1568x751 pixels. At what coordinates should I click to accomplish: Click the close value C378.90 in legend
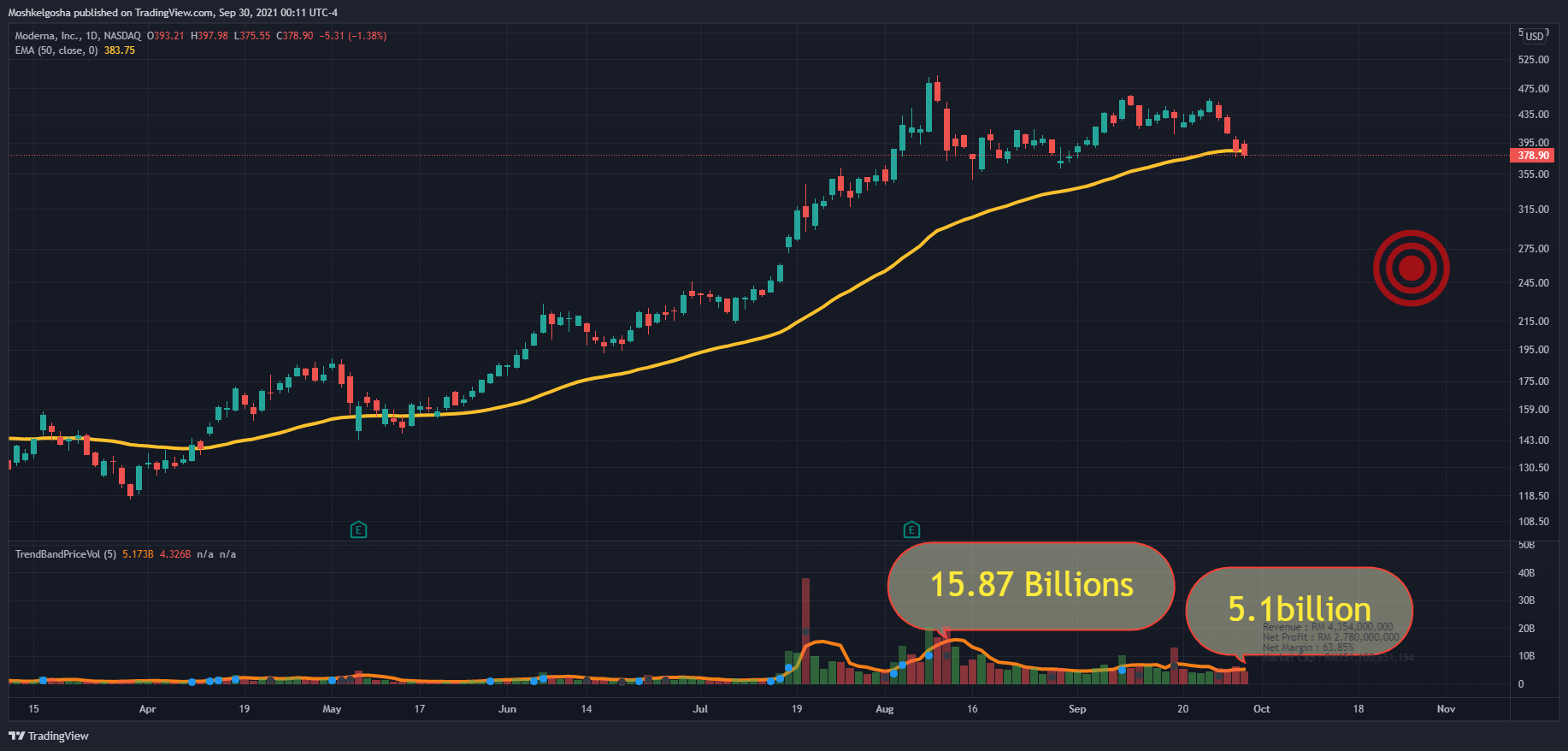(x=295, y=36)
